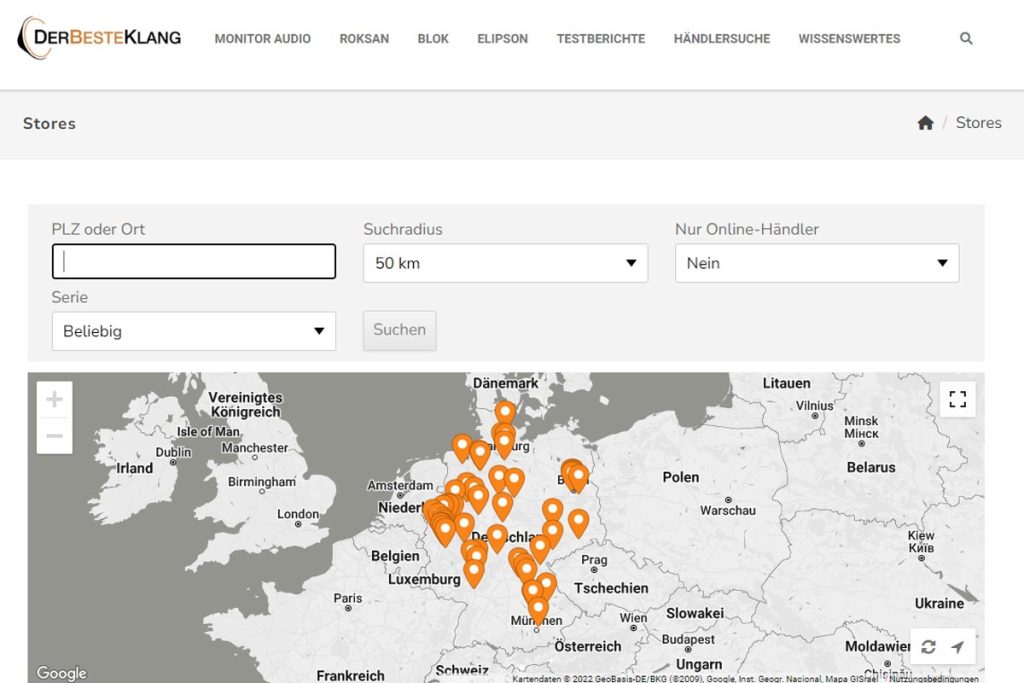Click the search magnifier icon in header
Viewport: 1024px width, 683px height.
(966, 39)
